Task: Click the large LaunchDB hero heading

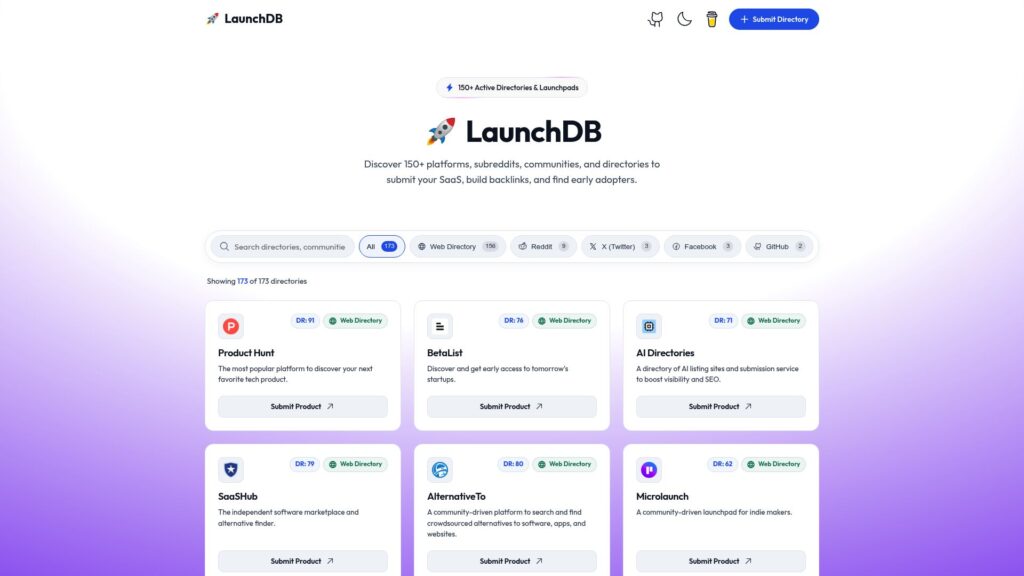Action: click(x=513, y=132)
